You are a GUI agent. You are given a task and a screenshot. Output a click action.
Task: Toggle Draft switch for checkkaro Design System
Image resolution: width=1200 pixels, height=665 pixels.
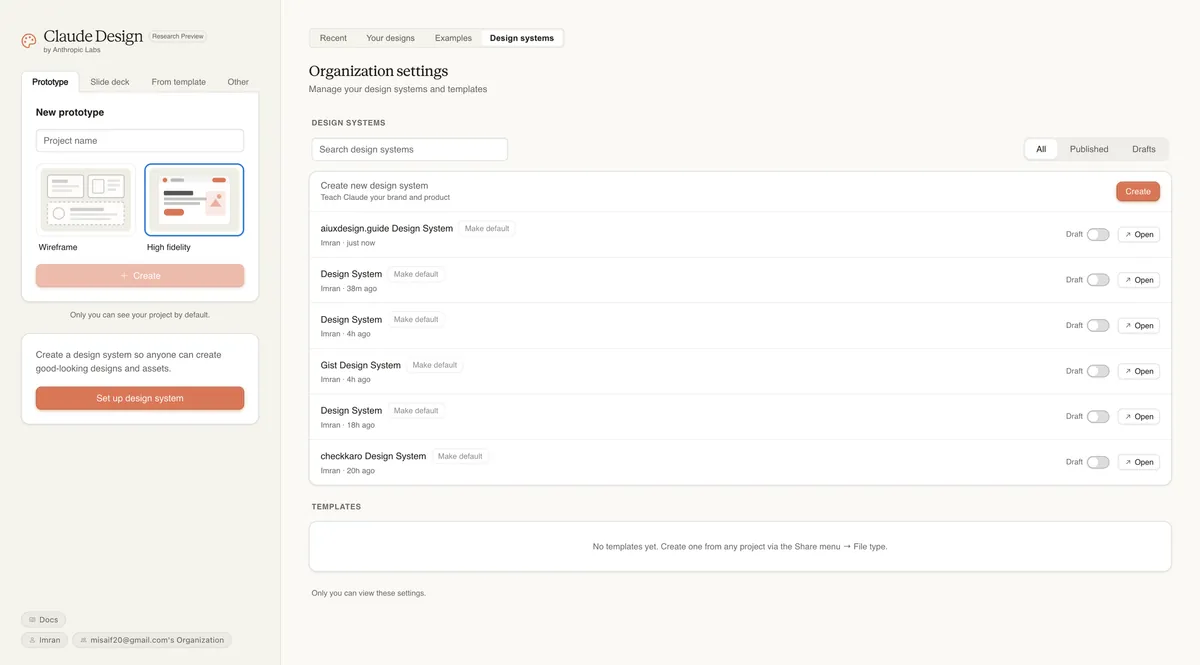coord(1097,462)
